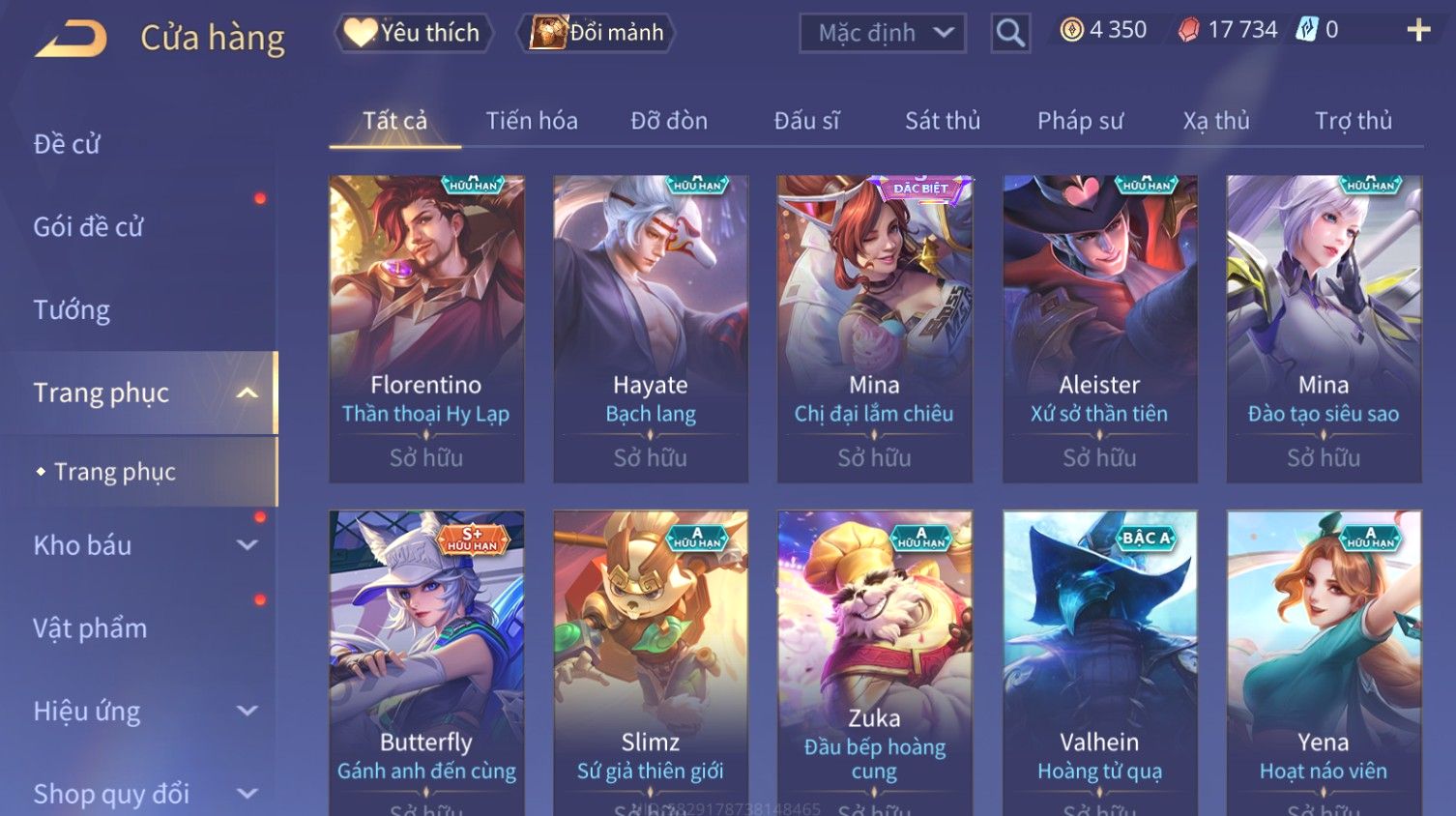Image resolution: width=1456 pixels, height=816 pixels.
Task: Tap the blue voucher currency icon
Action: (1306, 30)
